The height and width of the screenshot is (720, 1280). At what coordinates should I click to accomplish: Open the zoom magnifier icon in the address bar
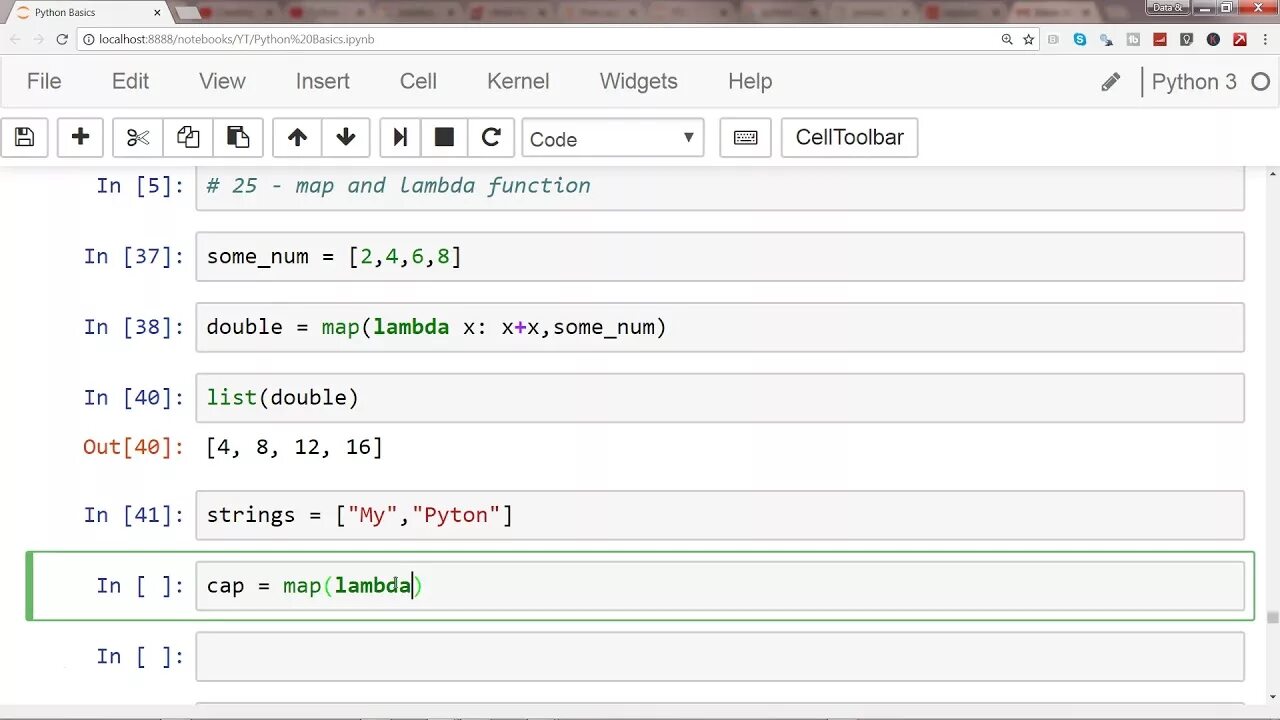pos(1007,39)
